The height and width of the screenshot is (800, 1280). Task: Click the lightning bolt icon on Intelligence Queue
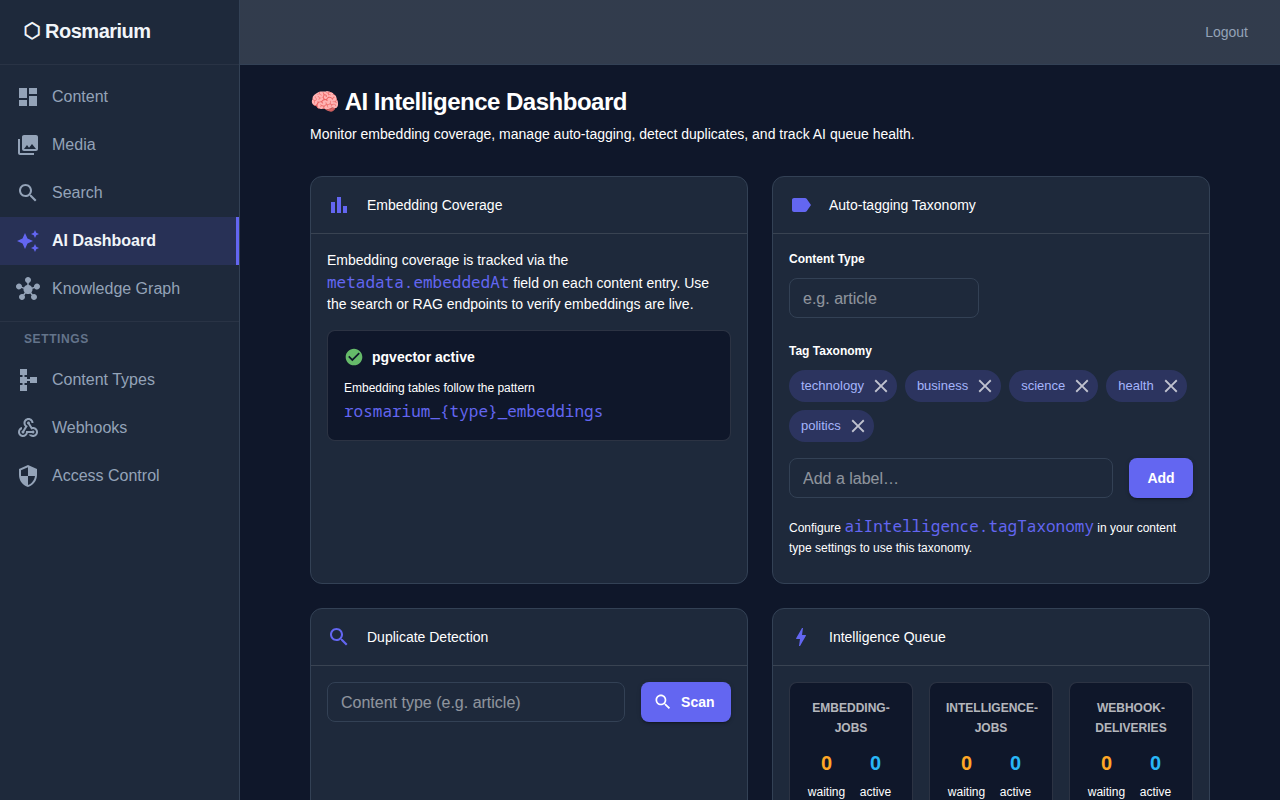pyautogui.click(x=801, y=637)
